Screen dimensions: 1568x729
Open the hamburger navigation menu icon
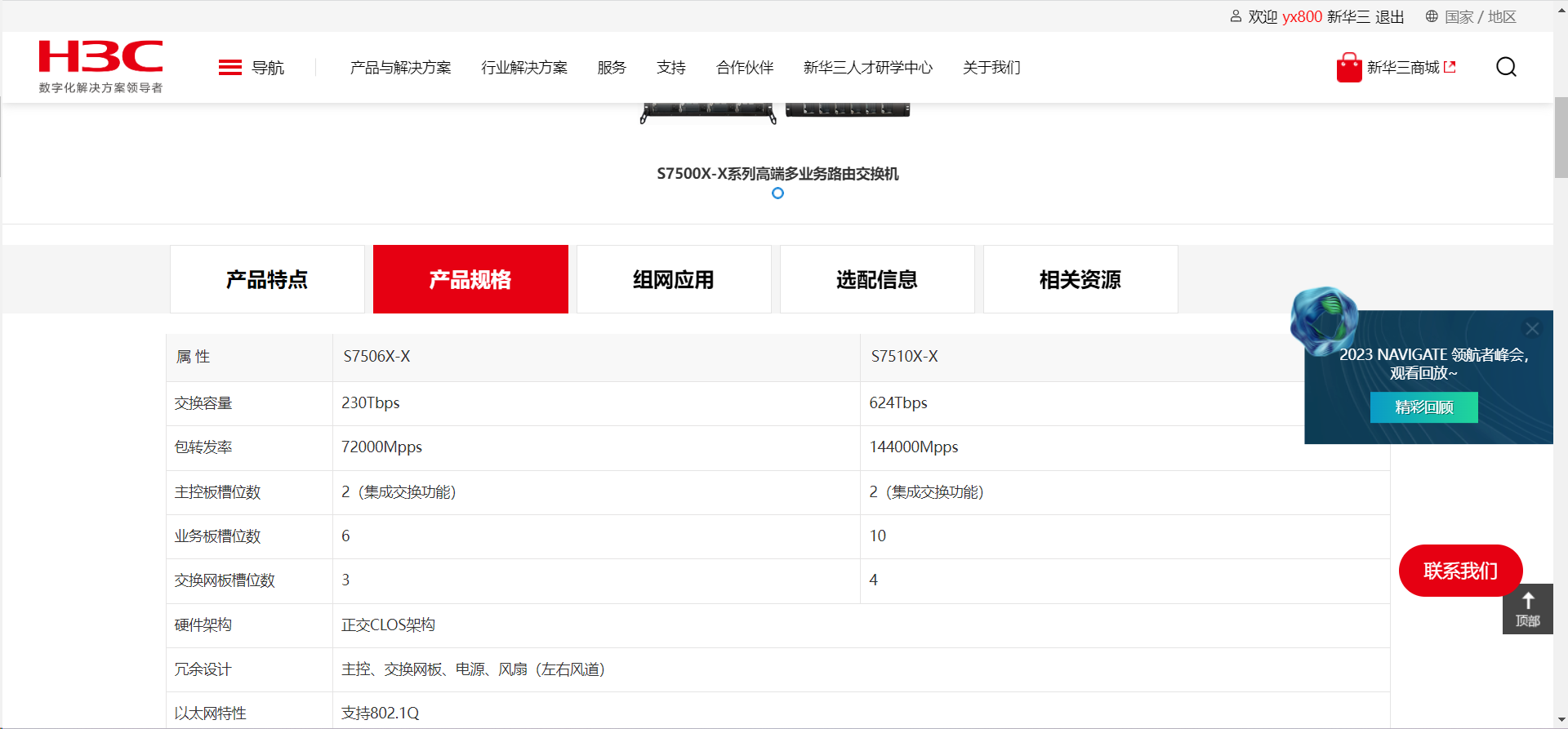pos(230,68)
